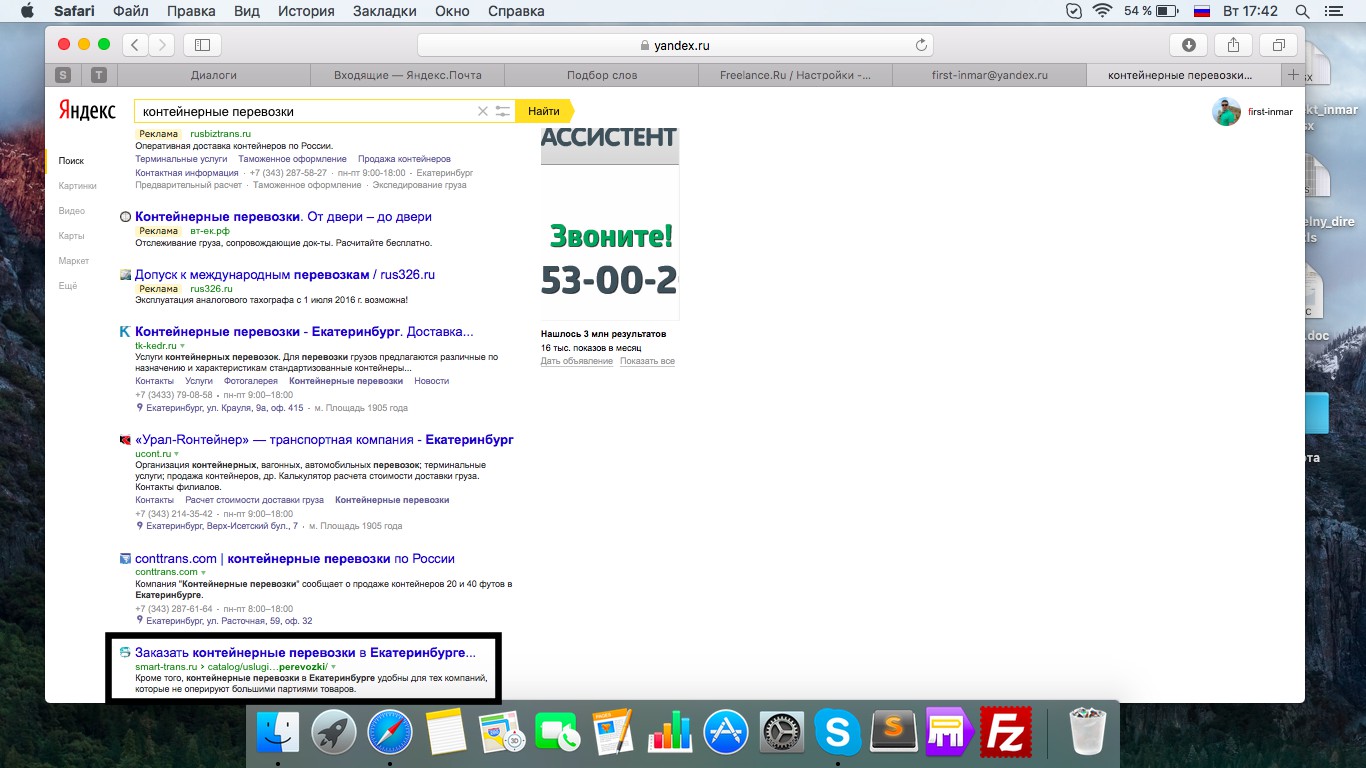Clear the Yandex search query with the X
Image resolution: width=1366 pixels, height=768 pixels.
pos(483,111)
